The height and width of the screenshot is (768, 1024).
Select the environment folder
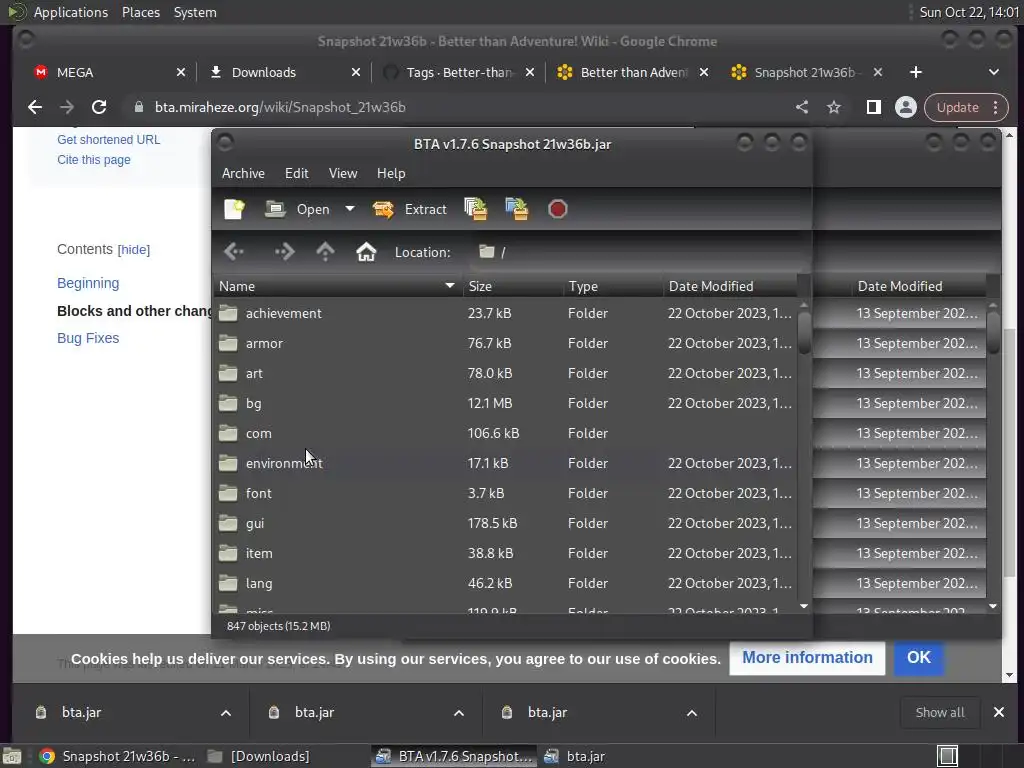point(505,464)
